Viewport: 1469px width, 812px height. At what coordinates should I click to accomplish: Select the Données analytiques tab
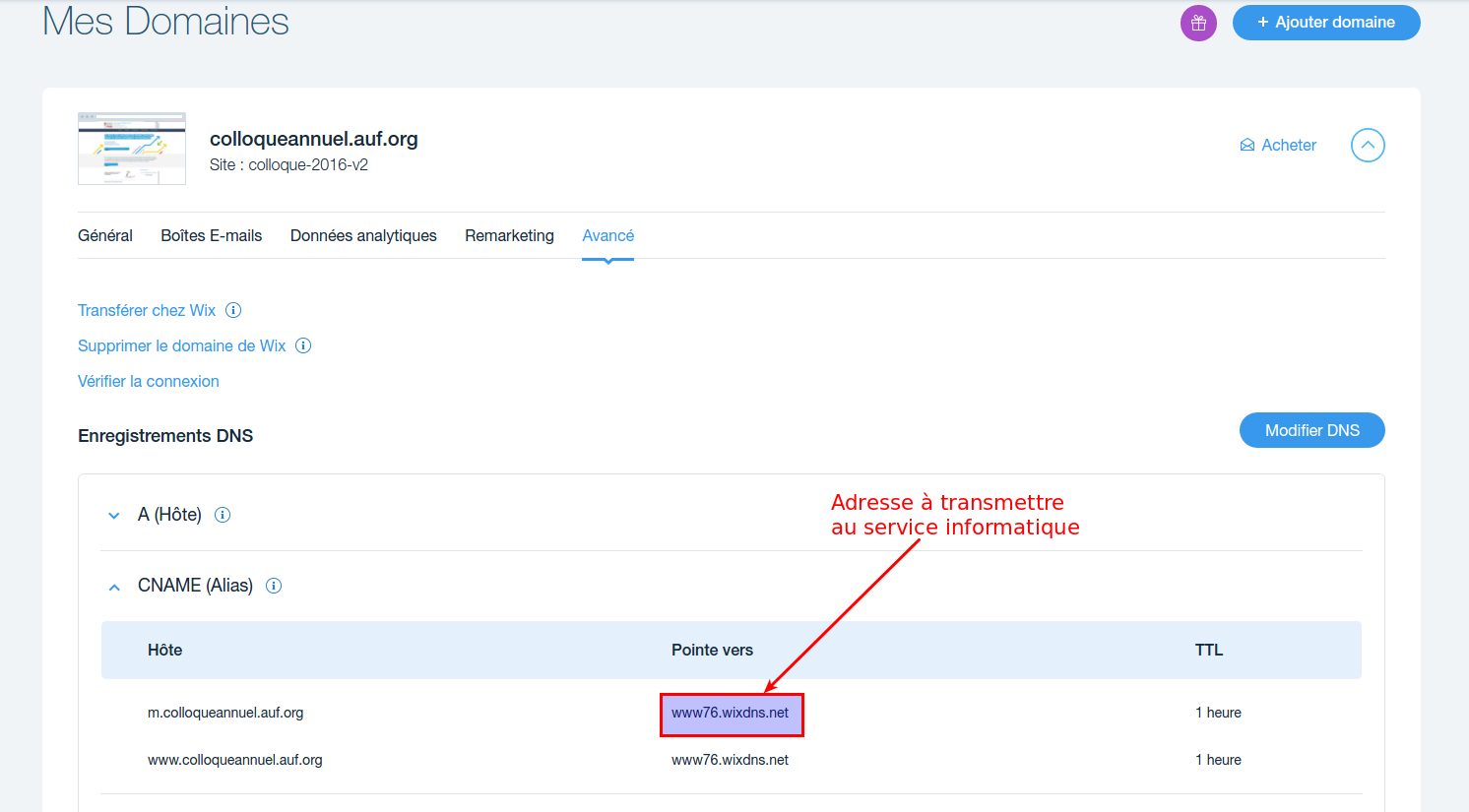pyautogui.click(x=363, y=235)
